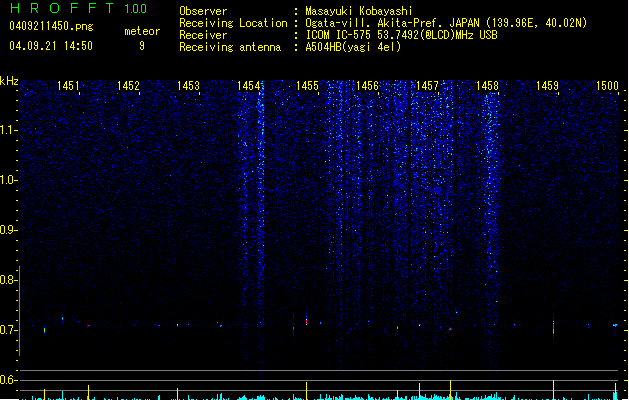Click the "meteor" count label
Image resolution: width=629 pixels, height=400 pixels.
[x=142, y=31]
